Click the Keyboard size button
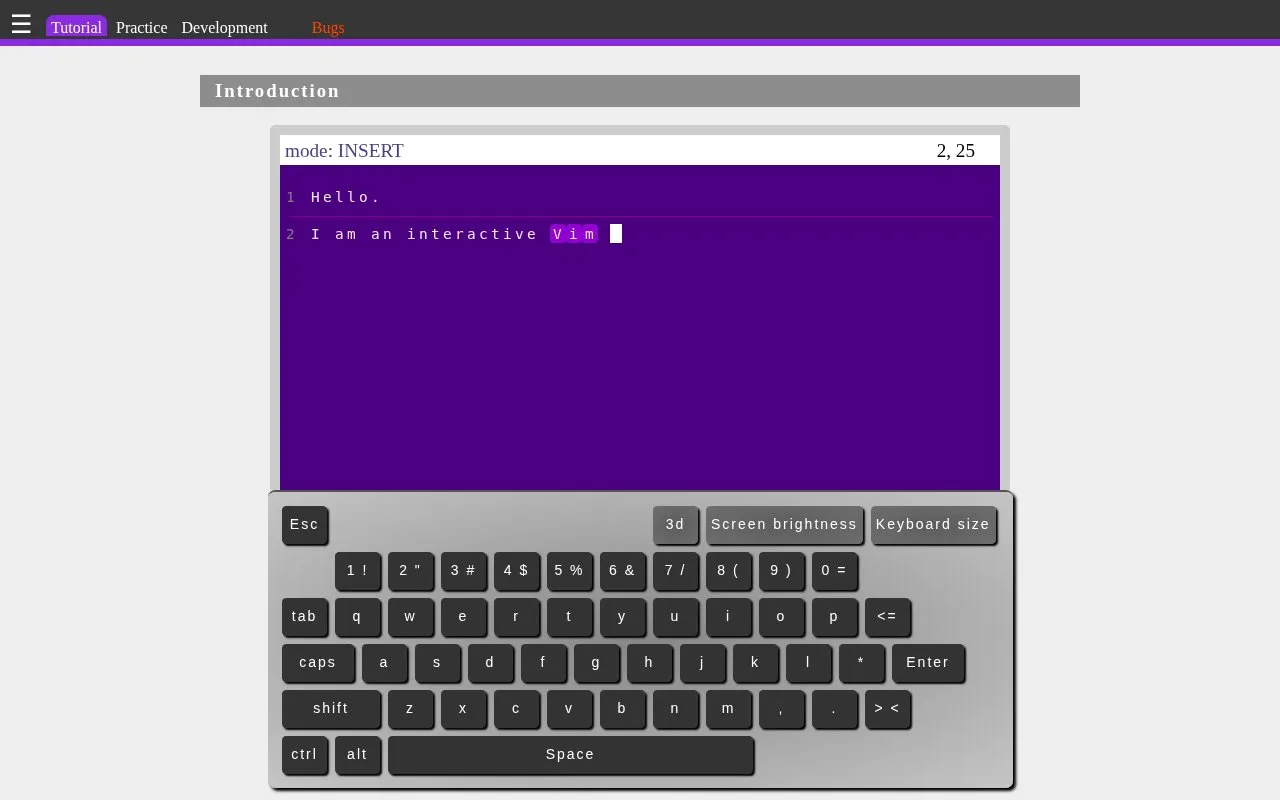 point(933,525)
